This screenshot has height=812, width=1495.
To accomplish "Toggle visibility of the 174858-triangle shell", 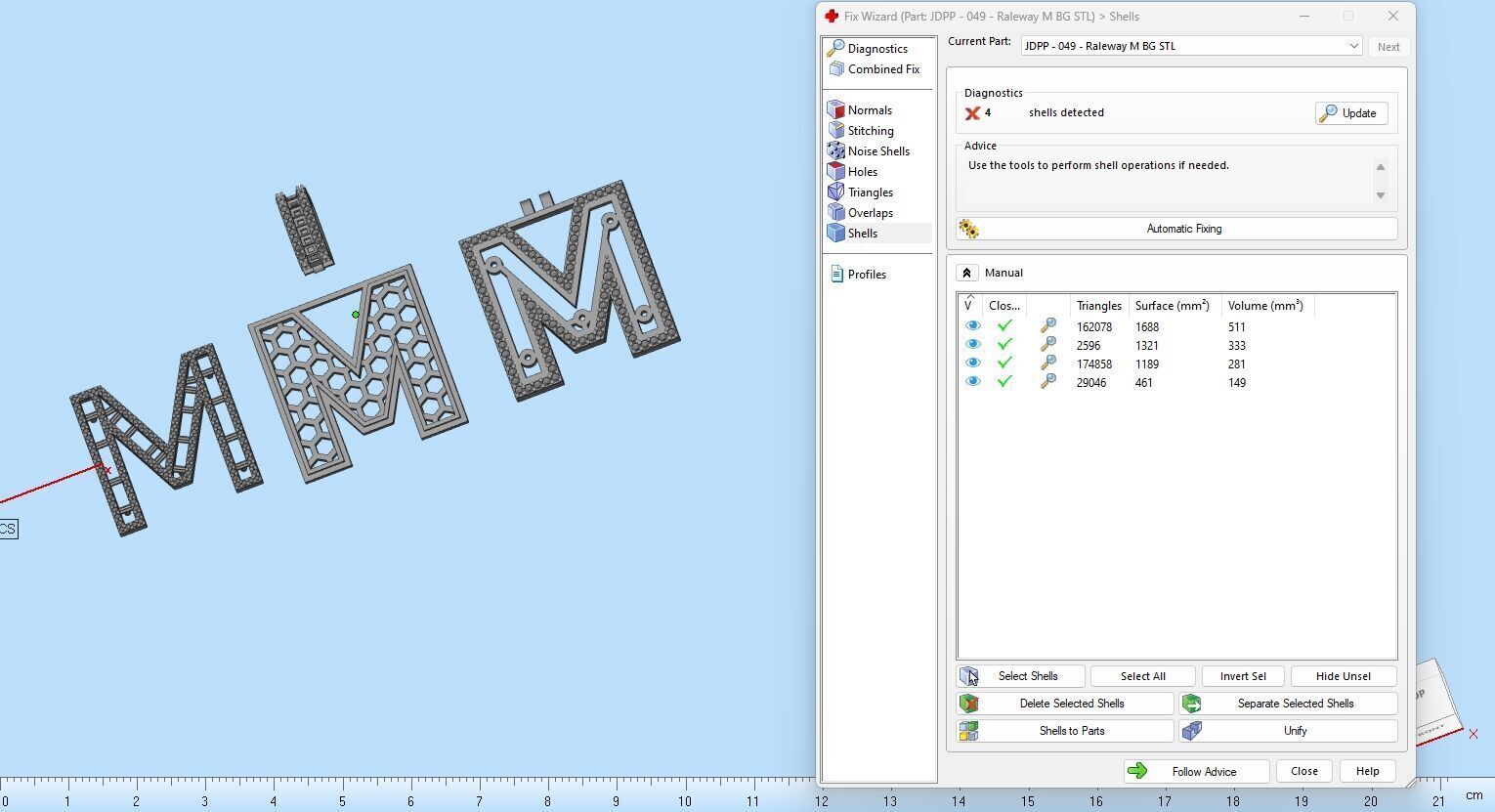I will [972, 363].
